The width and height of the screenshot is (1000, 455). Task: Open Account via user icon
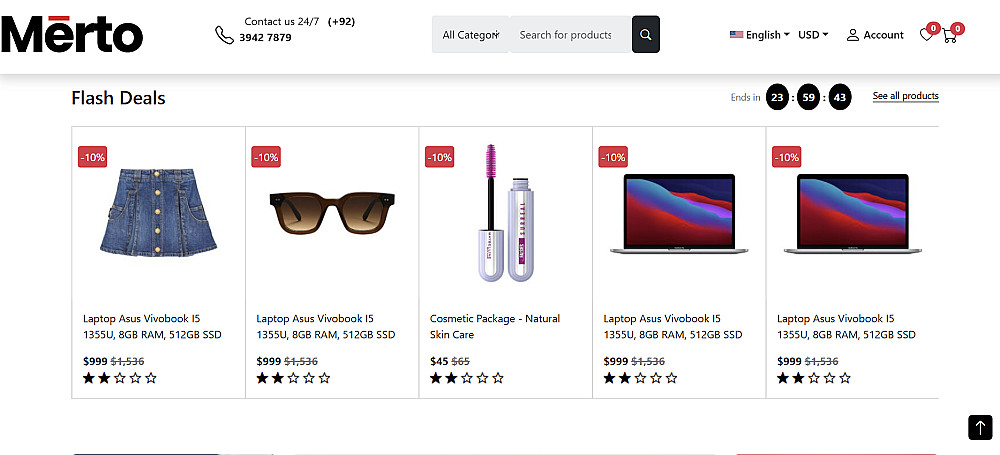(853, 35)
